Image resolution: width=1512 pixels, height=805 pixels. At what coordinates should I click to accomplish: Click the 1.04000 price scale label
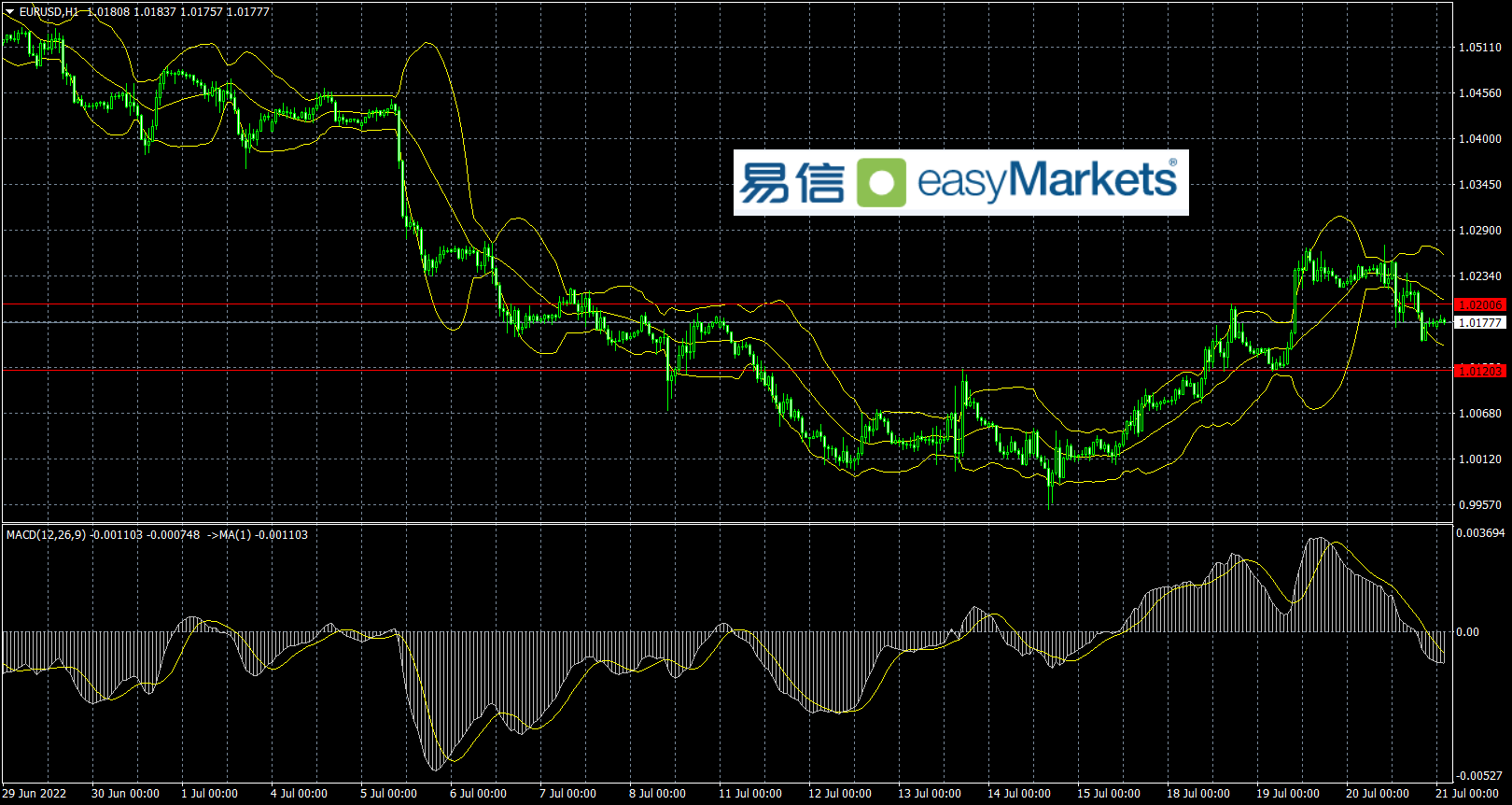(x=1480, y=139)
